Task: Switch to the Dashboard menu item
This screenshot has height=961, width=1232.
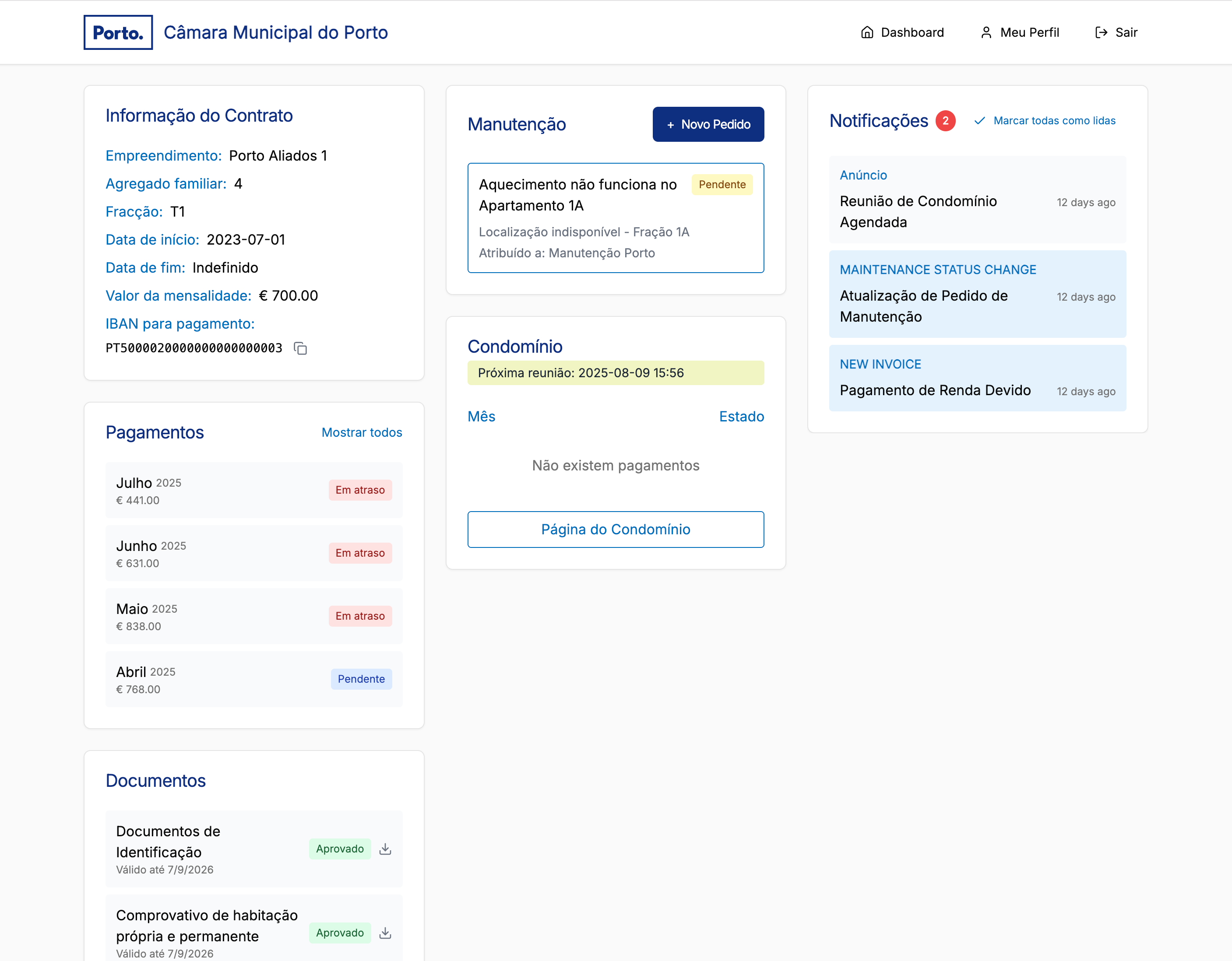Action: click(912, 32)
